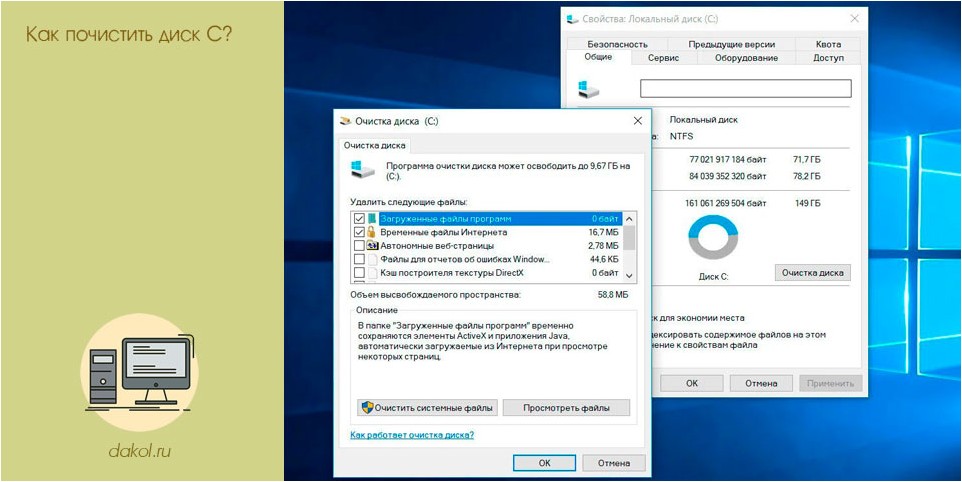Screen dimensions: 962x482
Task: Close the Свойства: Локальный диск window
Action: pos(854,19)
